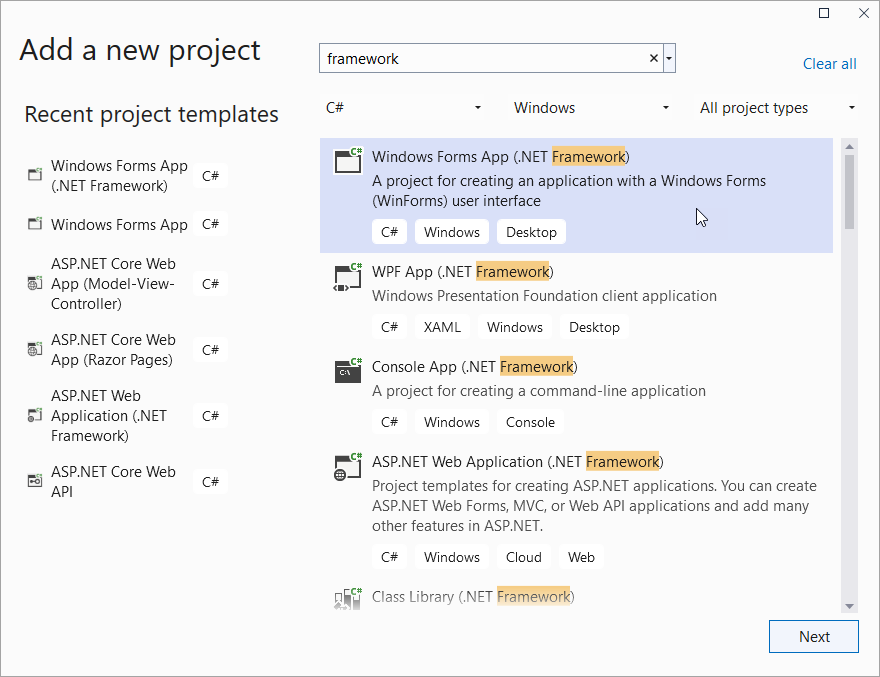Click the Next button
The height and width of the screenshot is (677, 880).
[814, 637]
